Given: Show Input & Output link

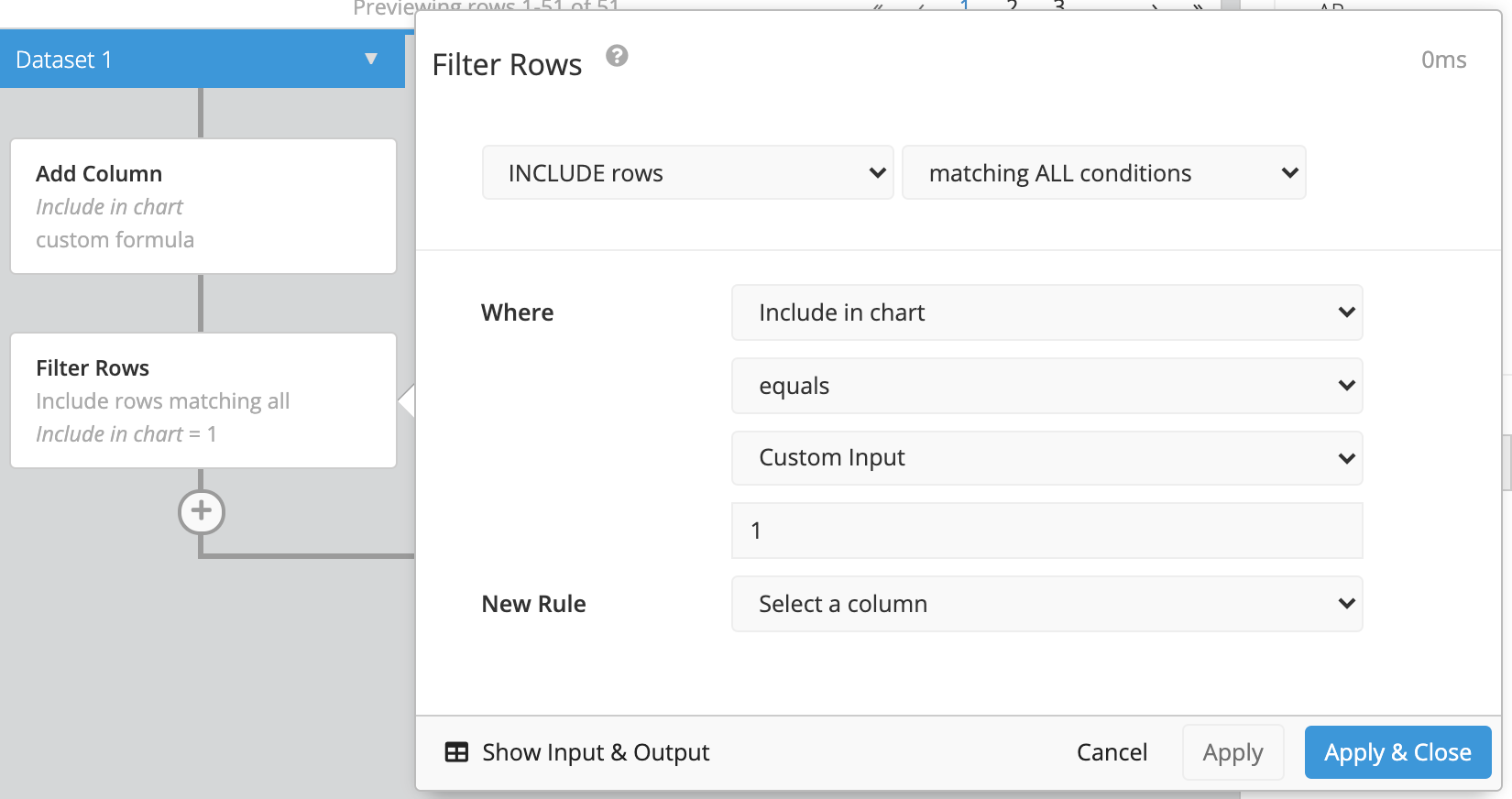Looking at the screenshot, I should (x=596, y=752).
